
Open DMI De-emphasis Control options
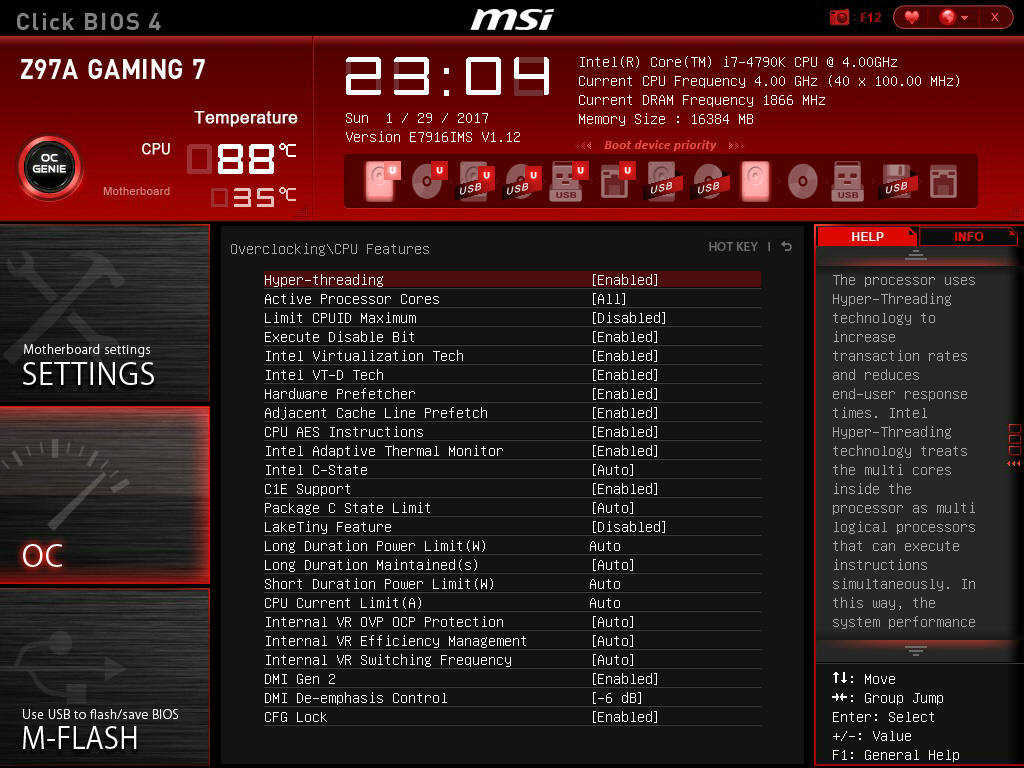point(512,698)
